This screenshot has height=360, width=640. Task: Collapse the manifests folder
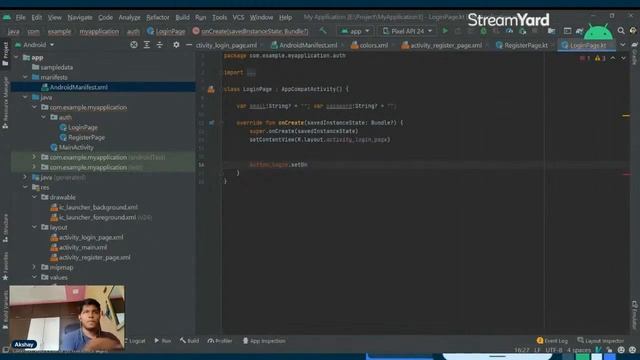tap(26, 77)
